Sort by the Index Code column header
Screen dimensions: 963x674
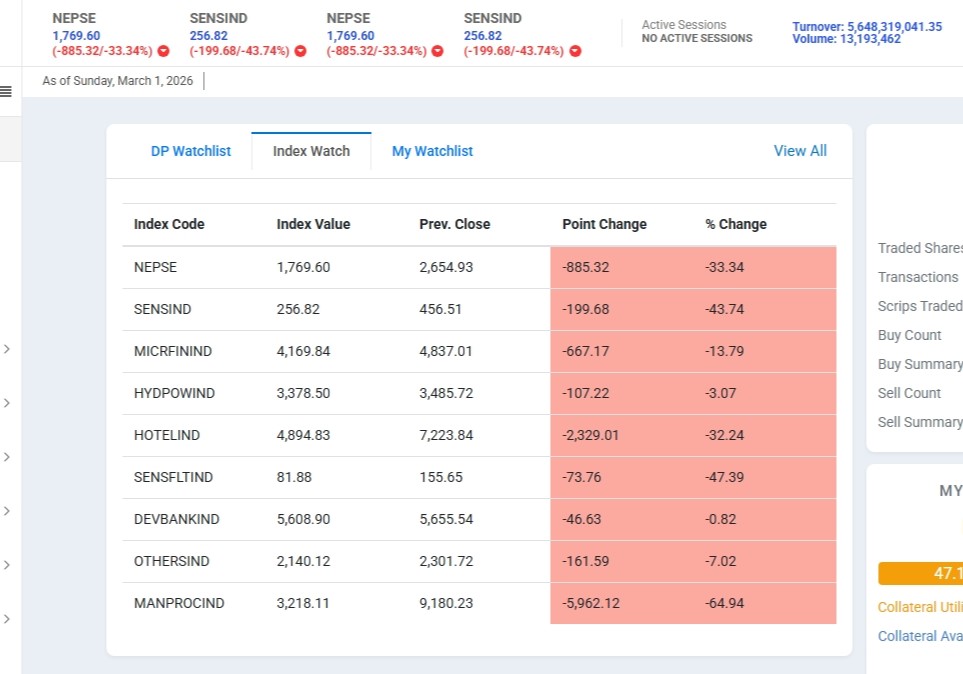click(x=169, y=224)
